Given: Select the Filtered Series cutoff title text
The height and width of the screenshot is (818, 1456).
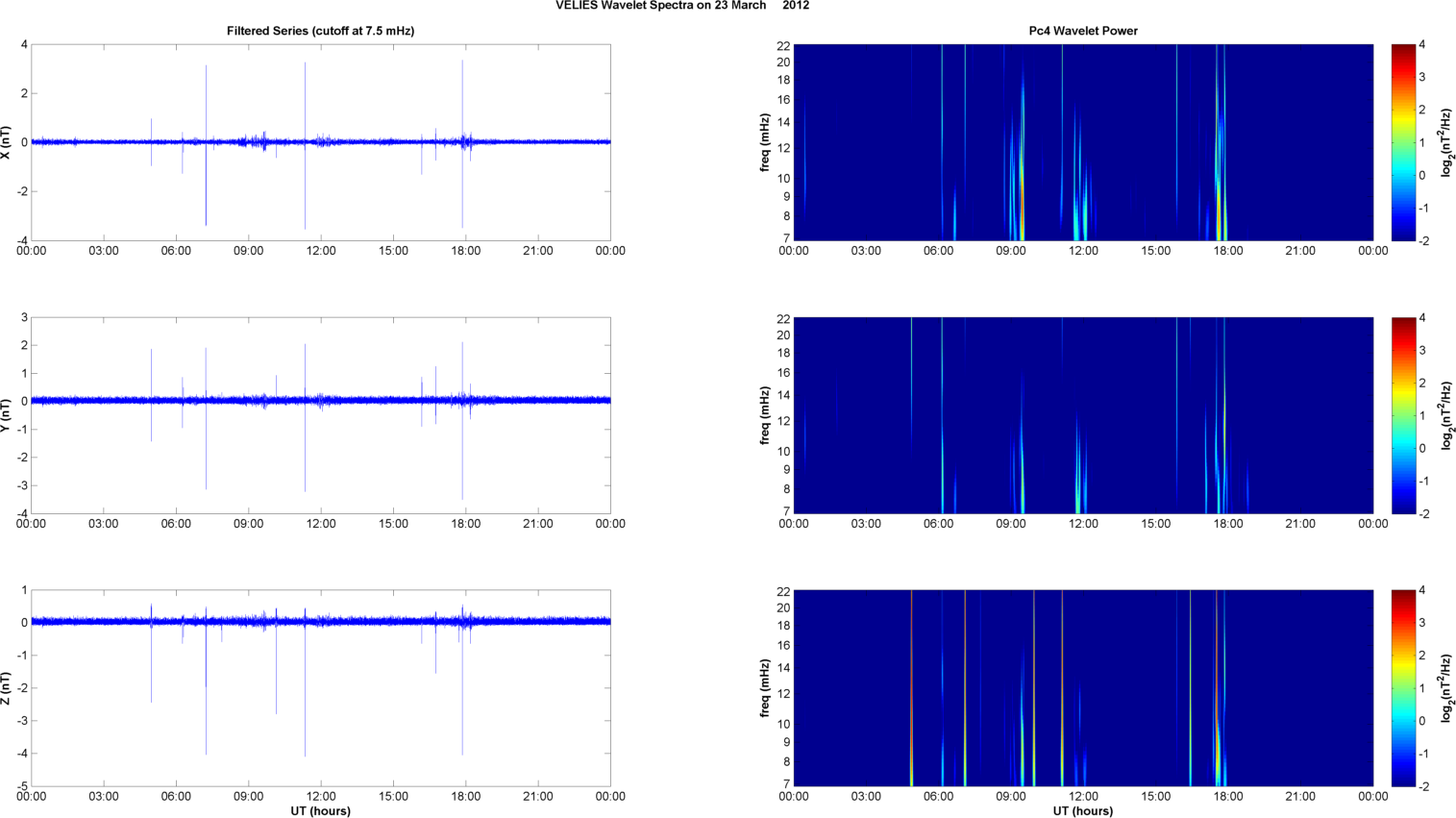Looking at the screenshot, I should pyautogui.click(x=320, y=31).
